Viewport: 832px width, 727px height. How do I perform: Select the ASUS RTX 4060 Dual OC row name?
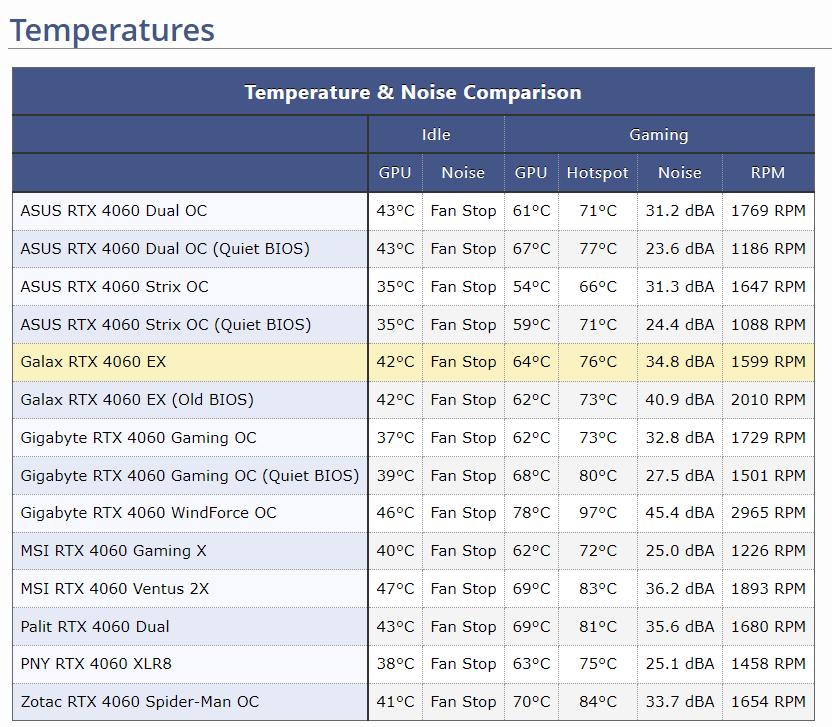(x=114, y=211)
